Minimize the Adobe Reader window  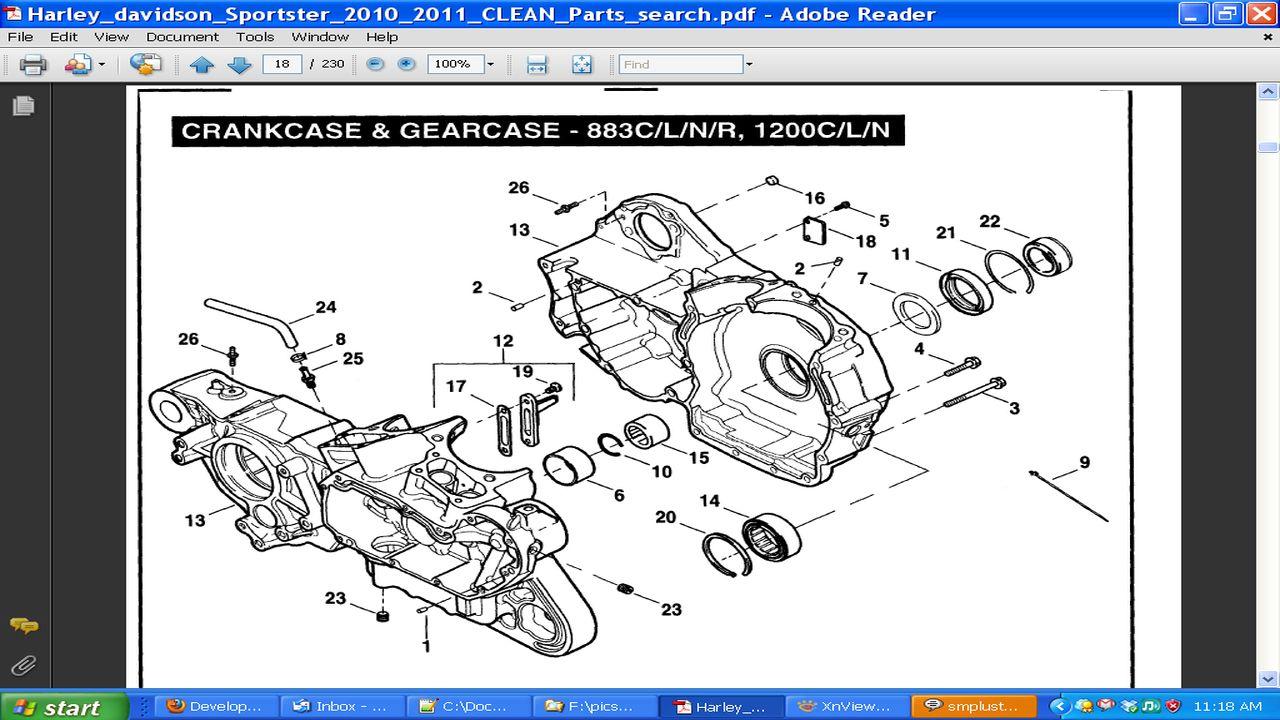pos(1194,14)
